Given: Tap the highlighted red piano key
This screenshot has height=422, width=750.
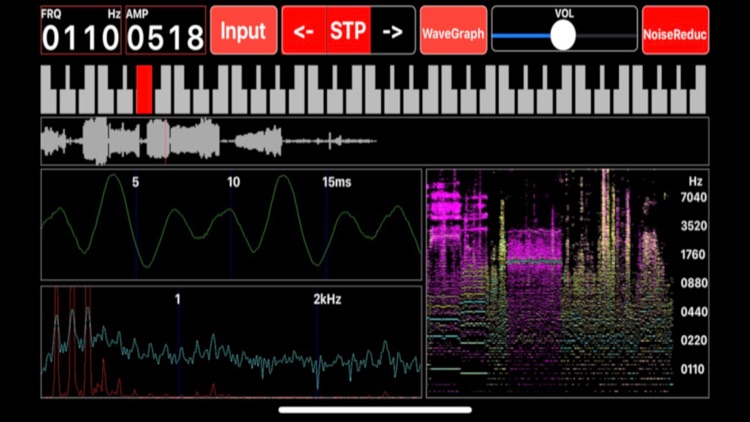Looking at the screenshot, I should coord(144,89).
